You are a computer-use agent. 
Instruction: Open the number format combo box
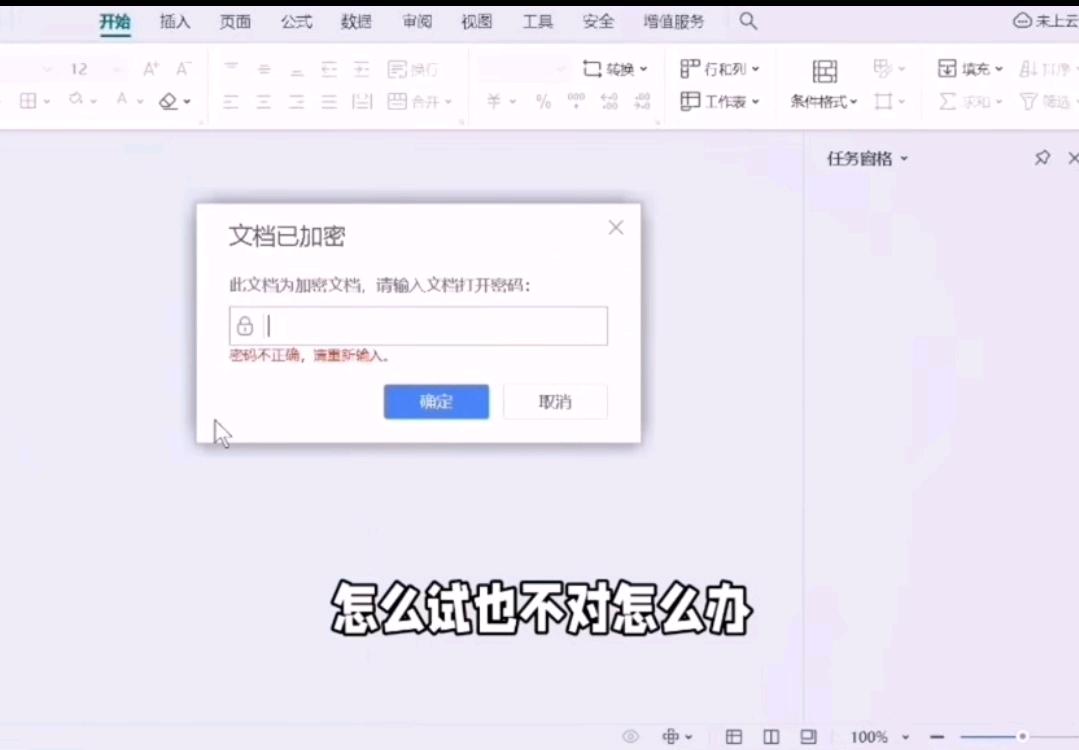pyautogui.click(x=523, y=69)
